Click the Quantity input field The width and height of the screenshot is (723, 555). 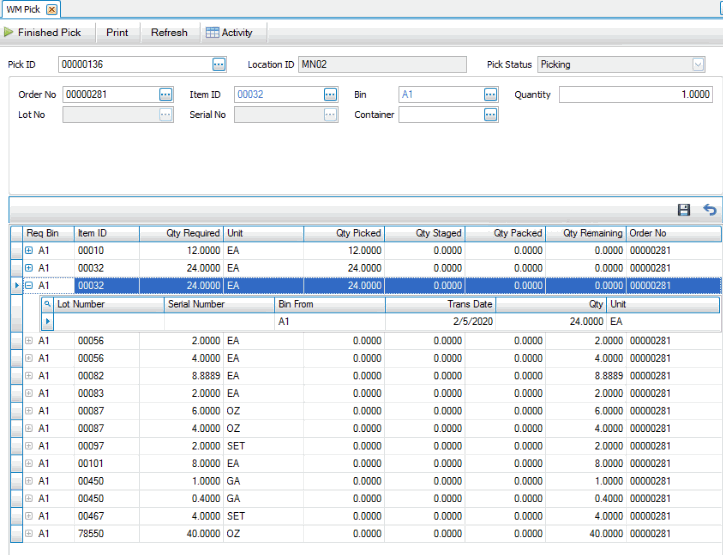pyautogui.click(x=635, y=95)
